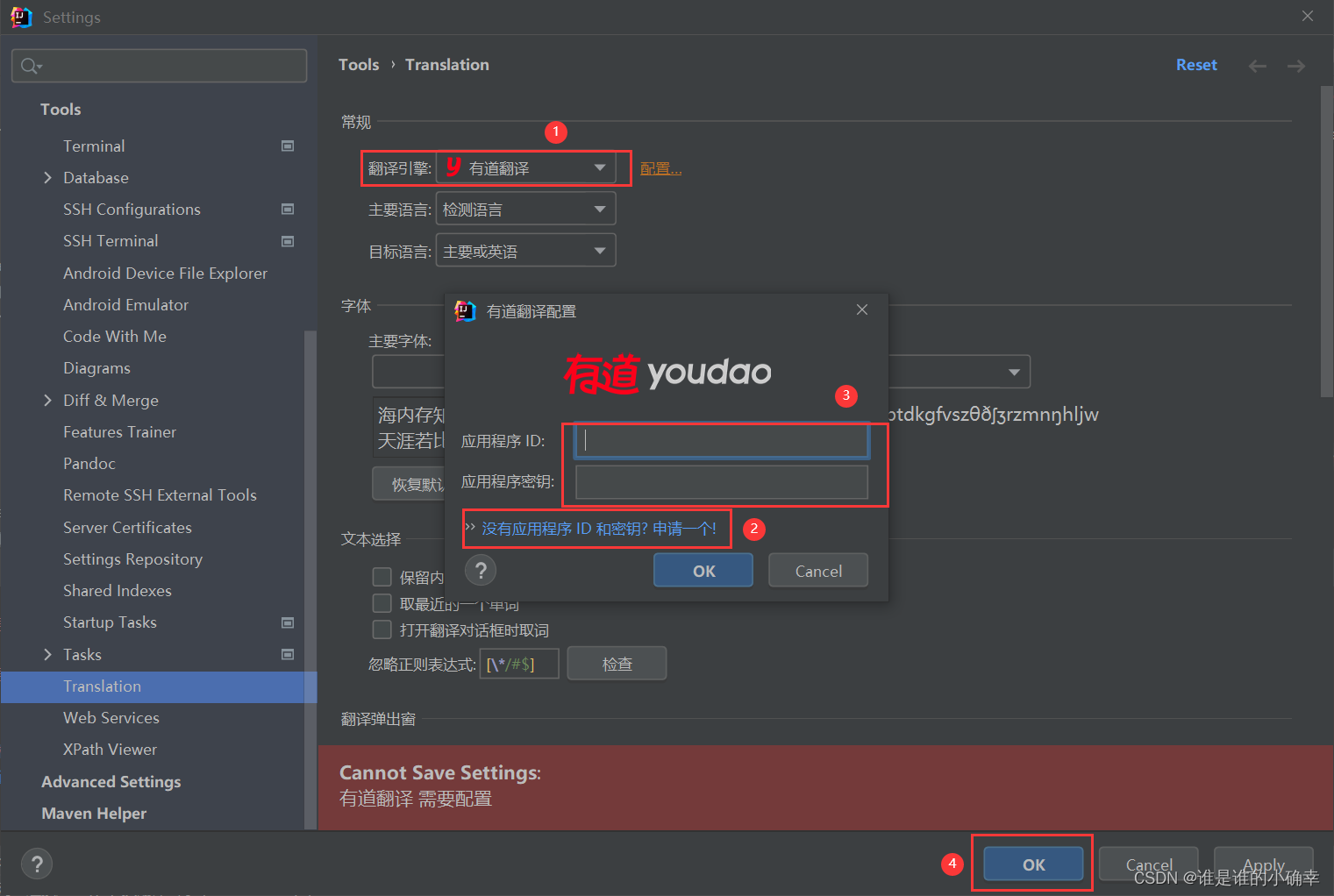The image size is (1334, 896).
Task: Open the phonetic font dropdown arrow
Action: point(1014,372)
